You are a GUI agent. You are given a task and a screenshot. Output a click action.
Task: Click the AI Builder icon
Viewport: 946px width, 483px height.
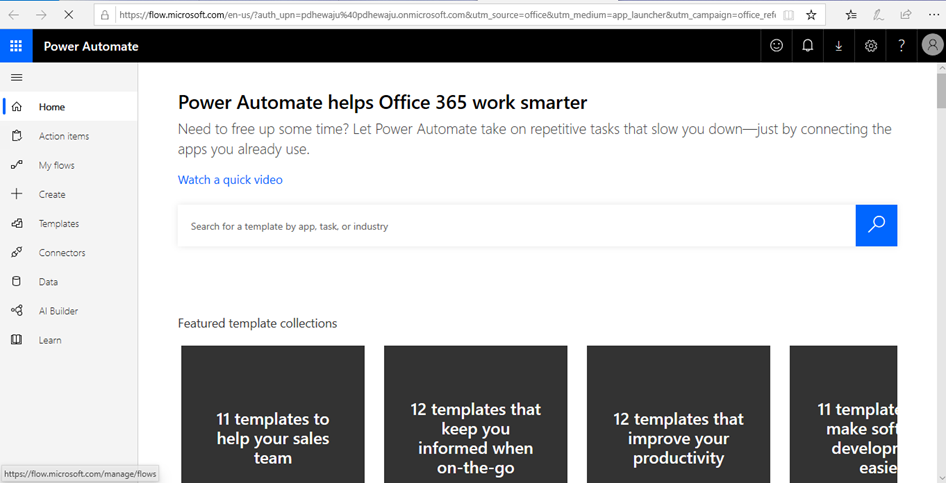coord(17,311)
